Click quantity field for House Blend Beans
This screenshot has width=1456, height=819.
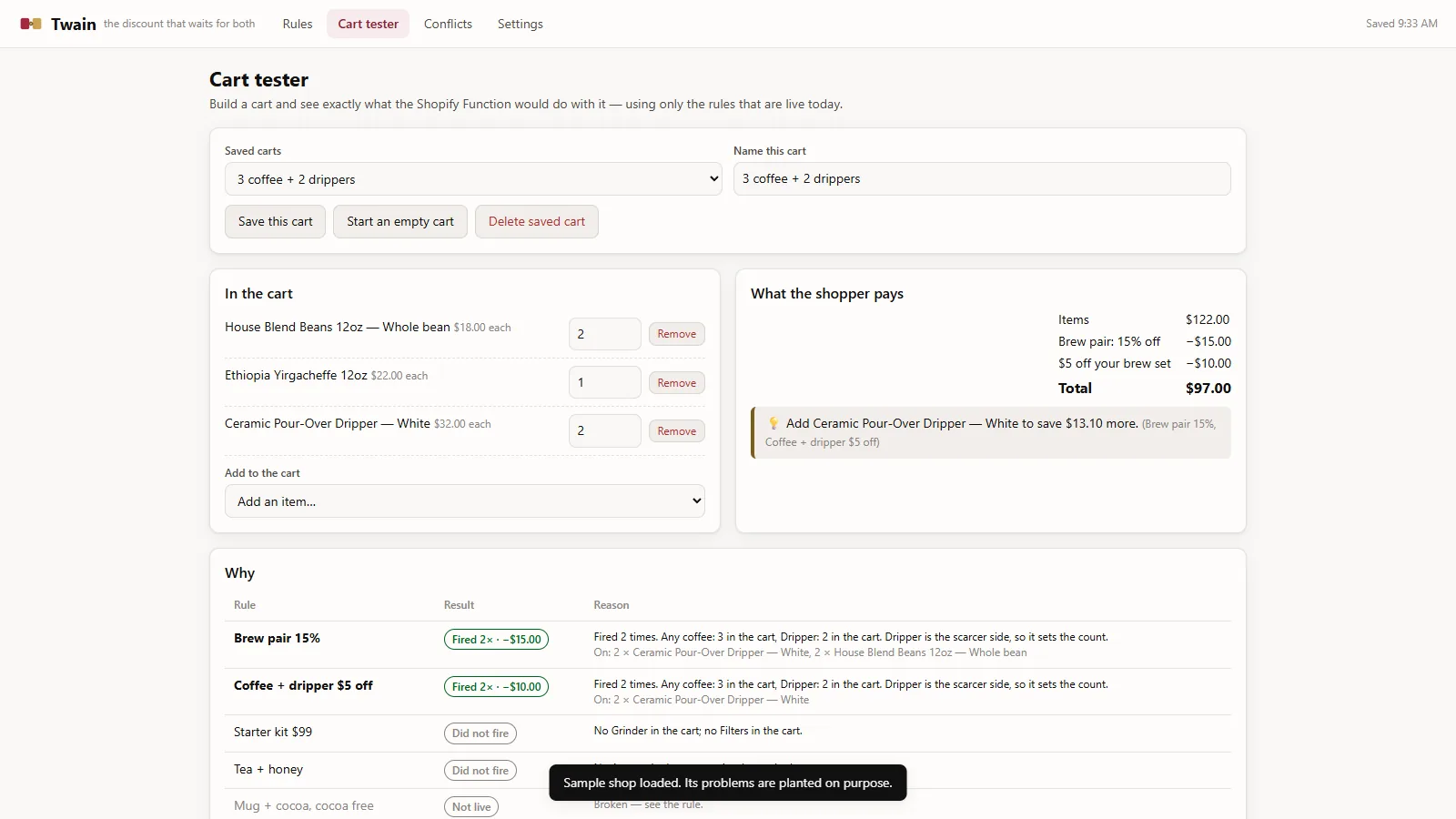(x=605, y=334)
